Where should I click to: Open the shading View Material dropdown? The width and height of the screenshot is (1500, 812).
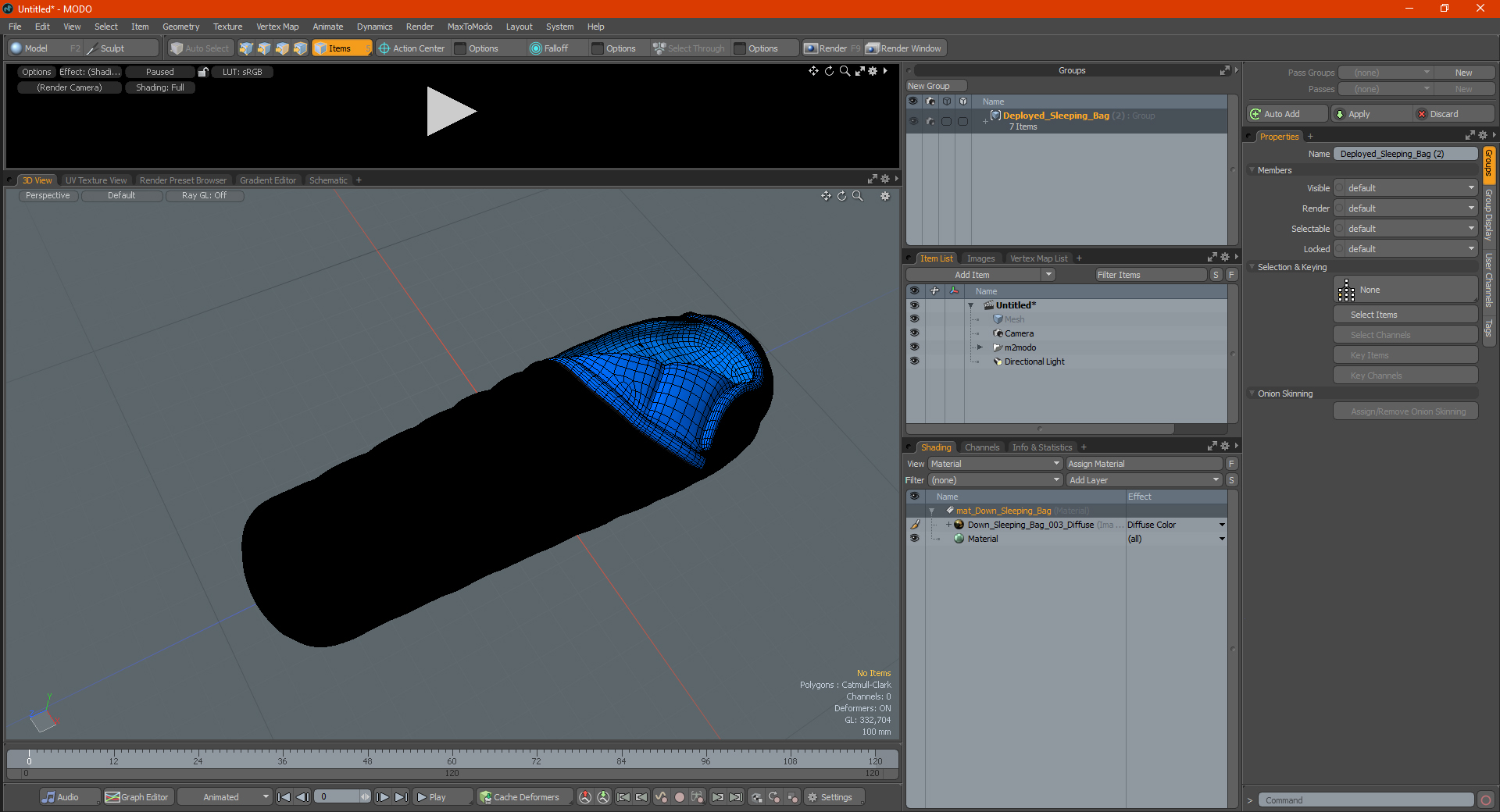point(995,464)
